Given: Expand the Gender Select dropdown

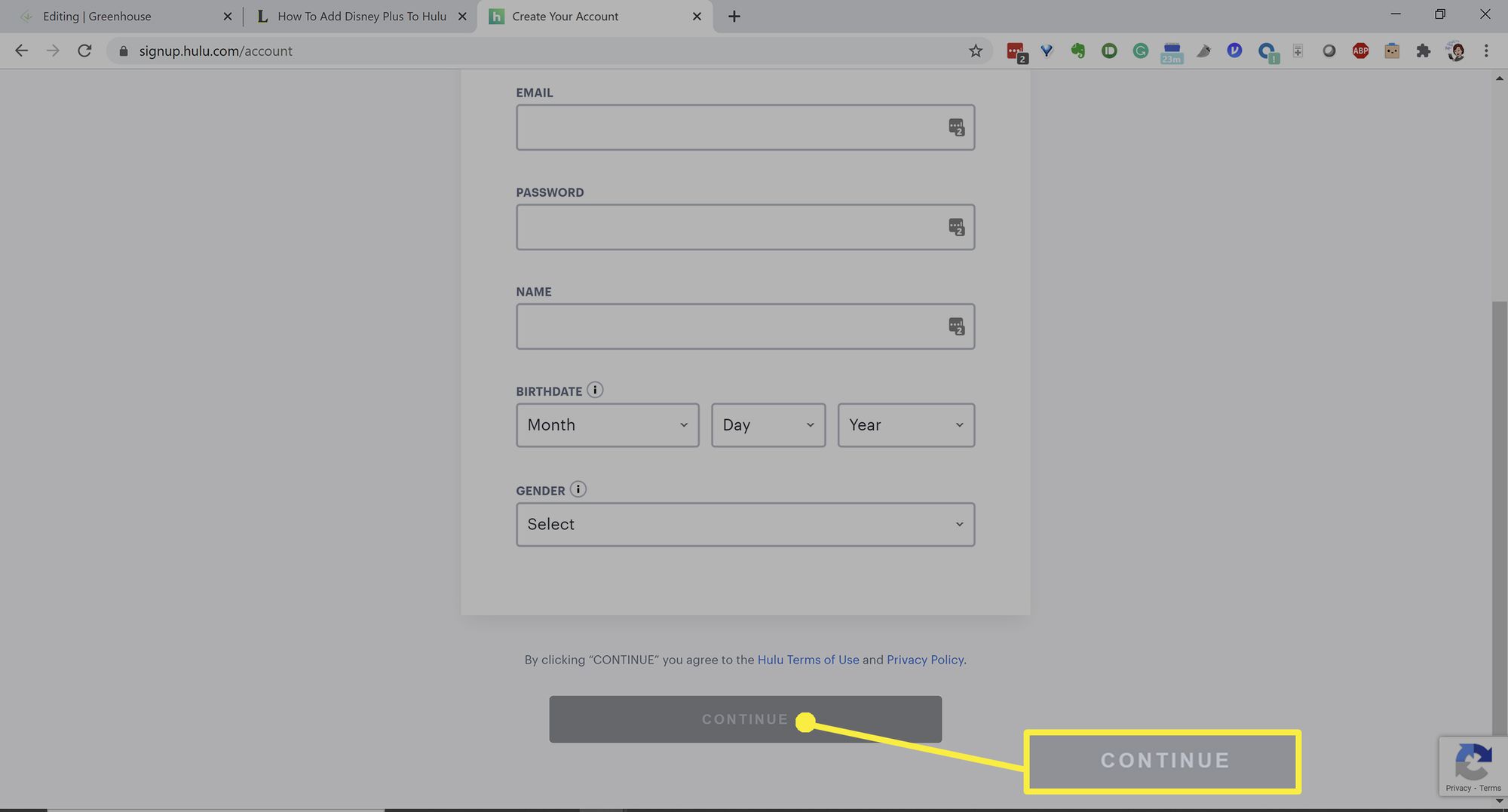Looking at the screenshot, I should click(746, 525).
